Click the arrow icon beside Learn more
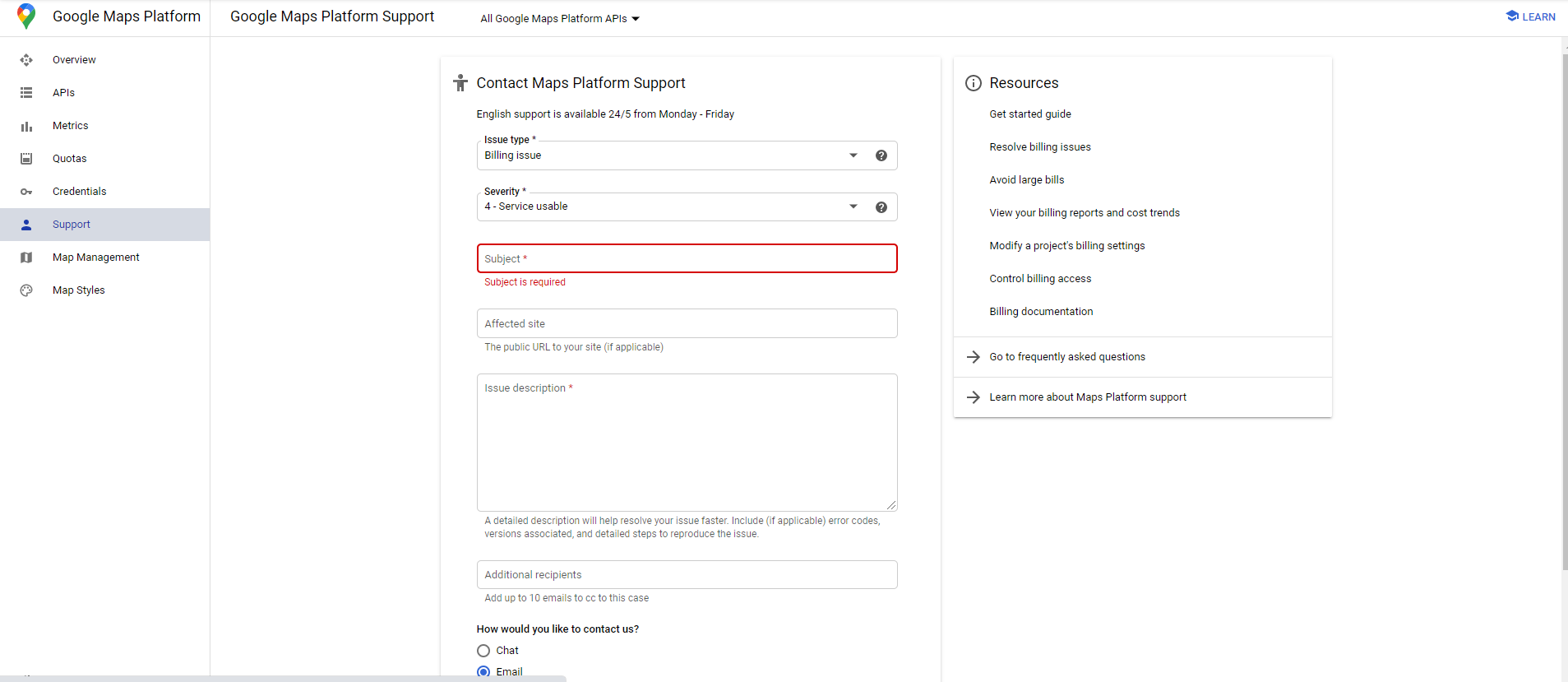1568x682 pixels. tap(974, 397)
